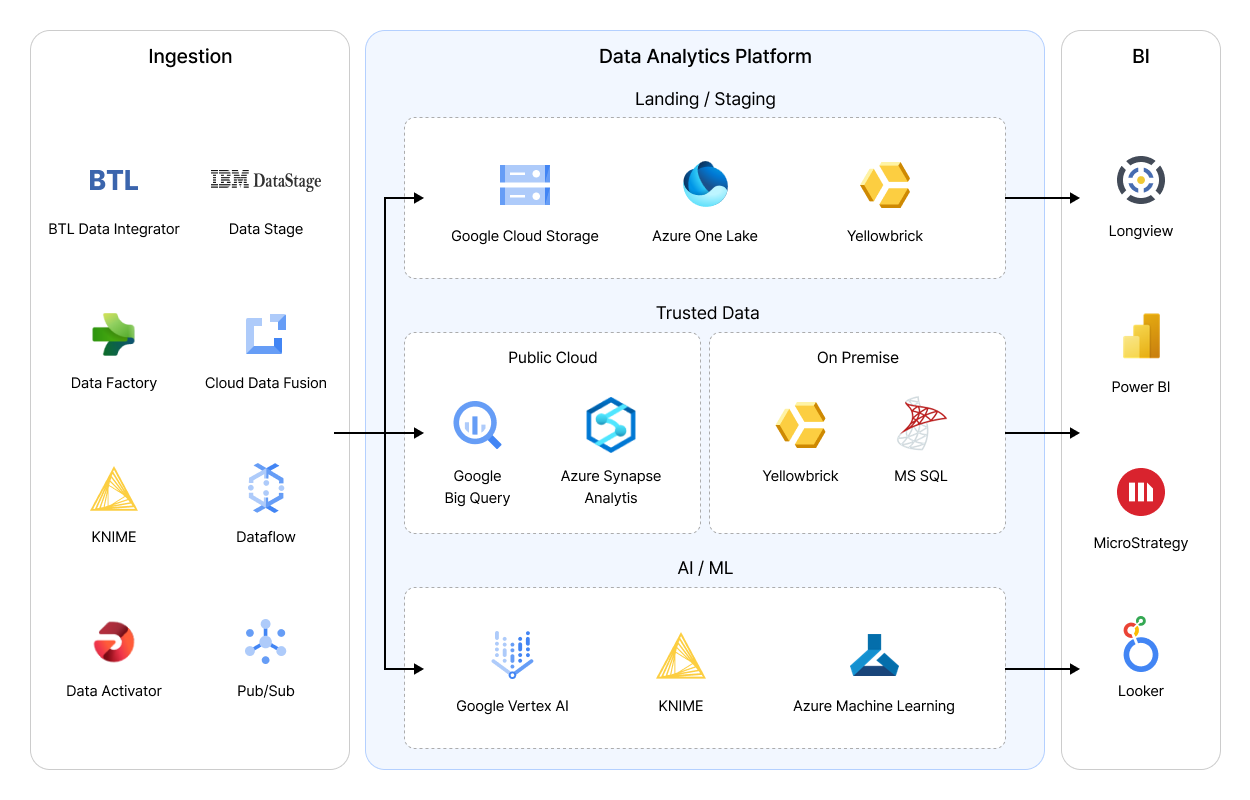Viewport: 1250px width, 800px height.
Task: Click the BTL Data Integrator logo
Action: [x=114, y=180]
